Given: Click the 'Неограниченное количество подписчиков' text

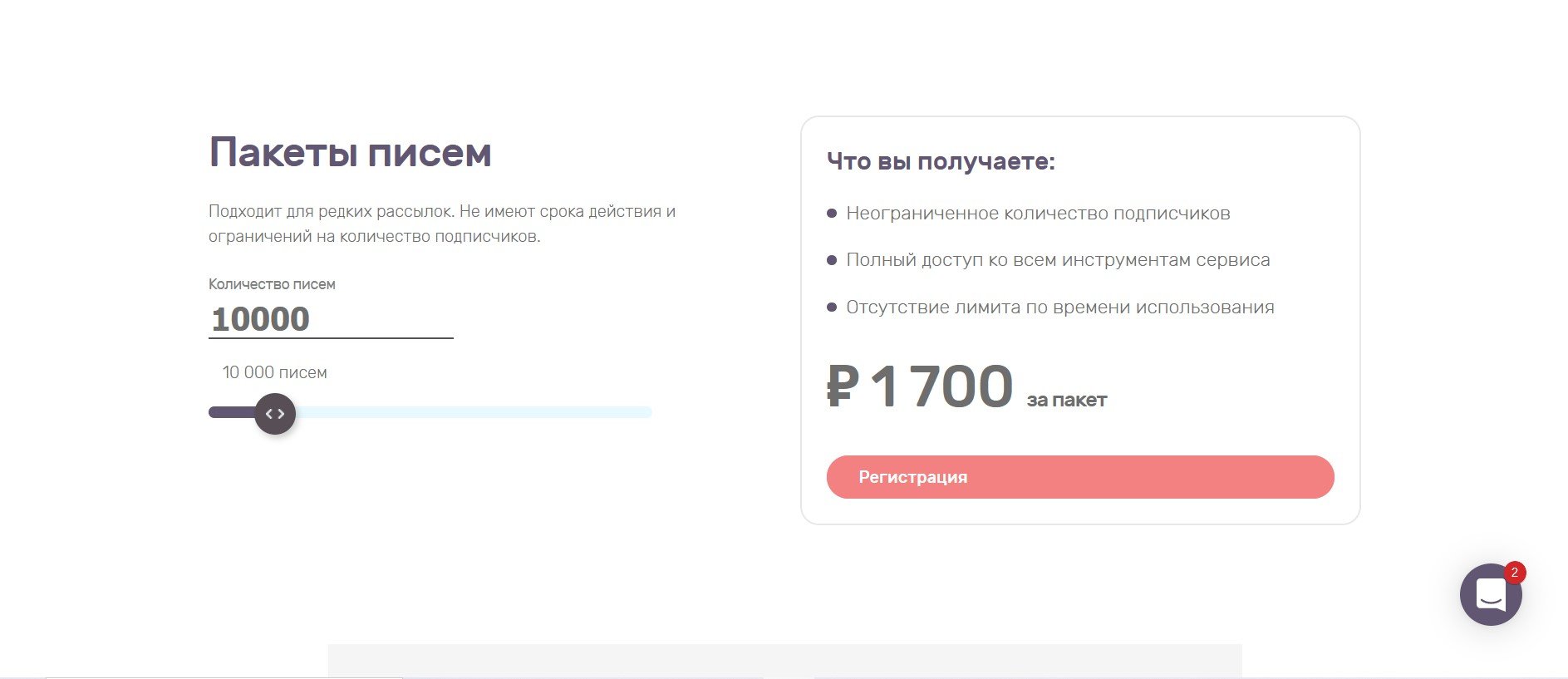Looking at the screenshot, I should 1038,214.
